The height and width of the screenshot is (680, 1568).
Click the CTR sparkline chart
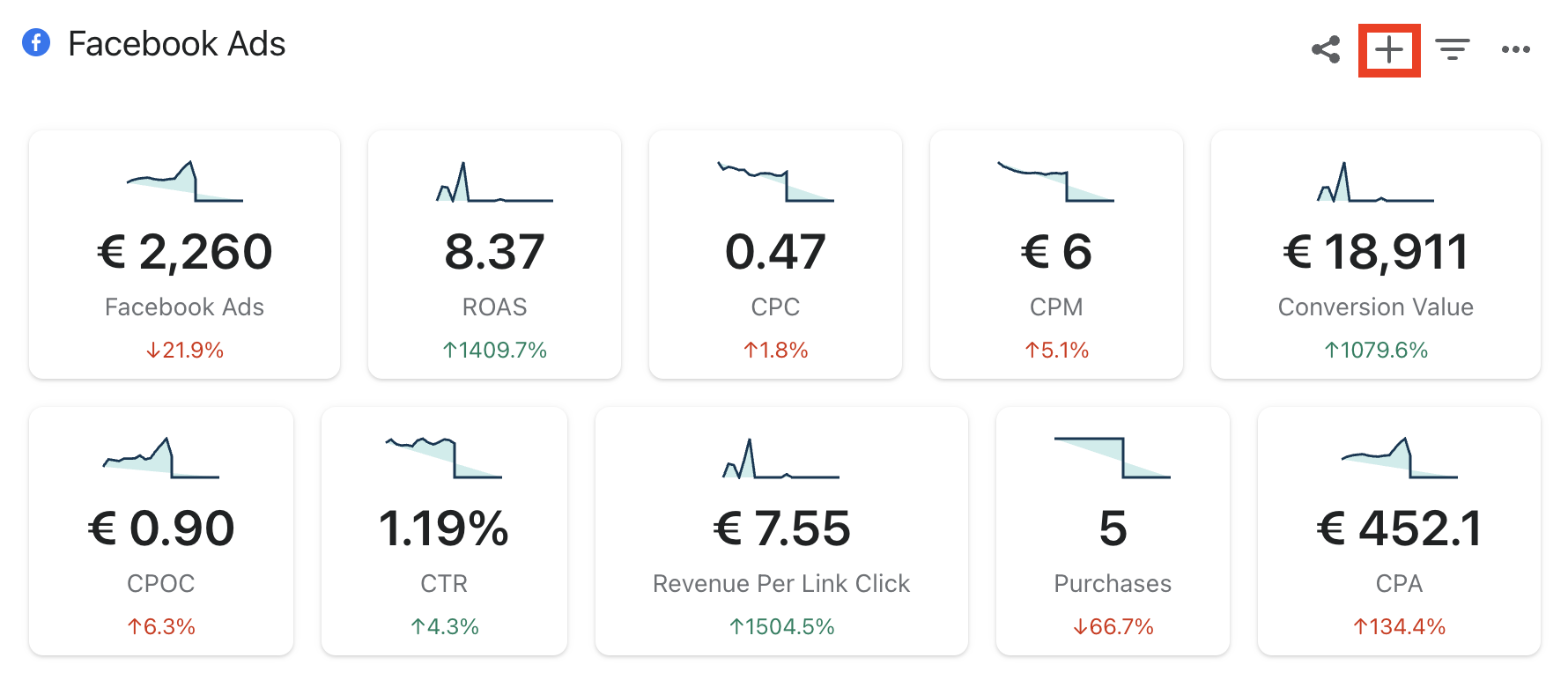pos(444,458)
